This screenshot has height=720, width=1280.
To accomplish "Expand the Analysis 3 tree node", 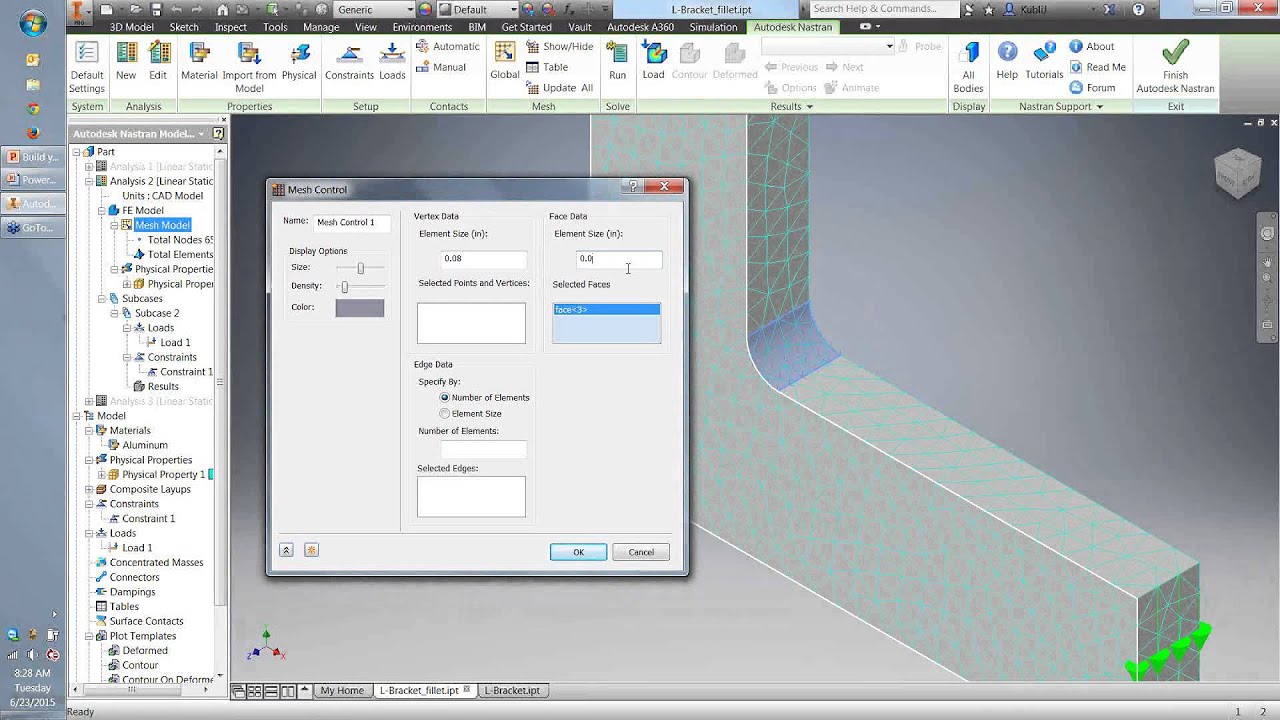I will tap(88, 402).
